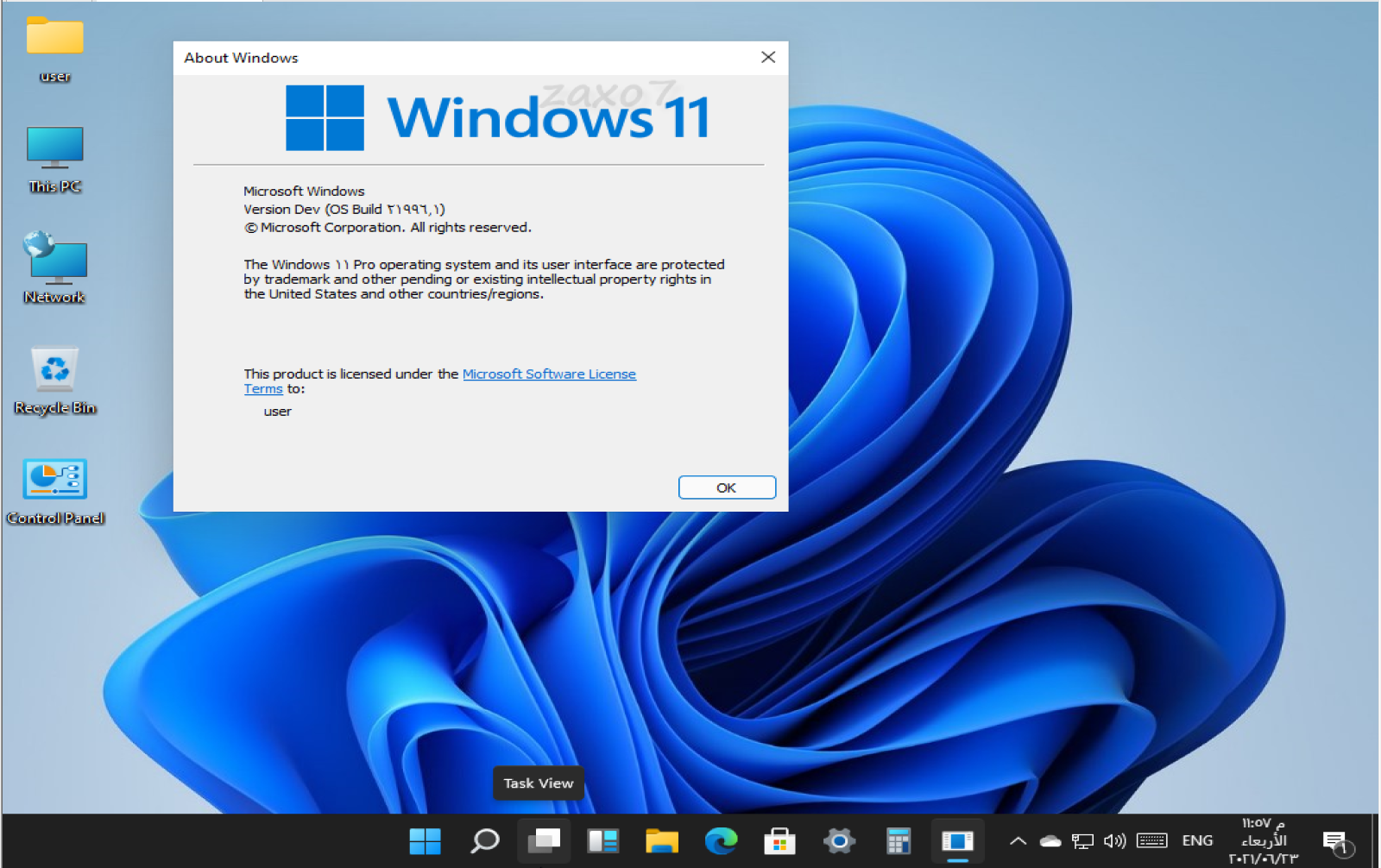Image resolution: width=1381 pixels, height=868 pixels.
Task: Open the taskbar clock and date
Action: (1264, 841)
